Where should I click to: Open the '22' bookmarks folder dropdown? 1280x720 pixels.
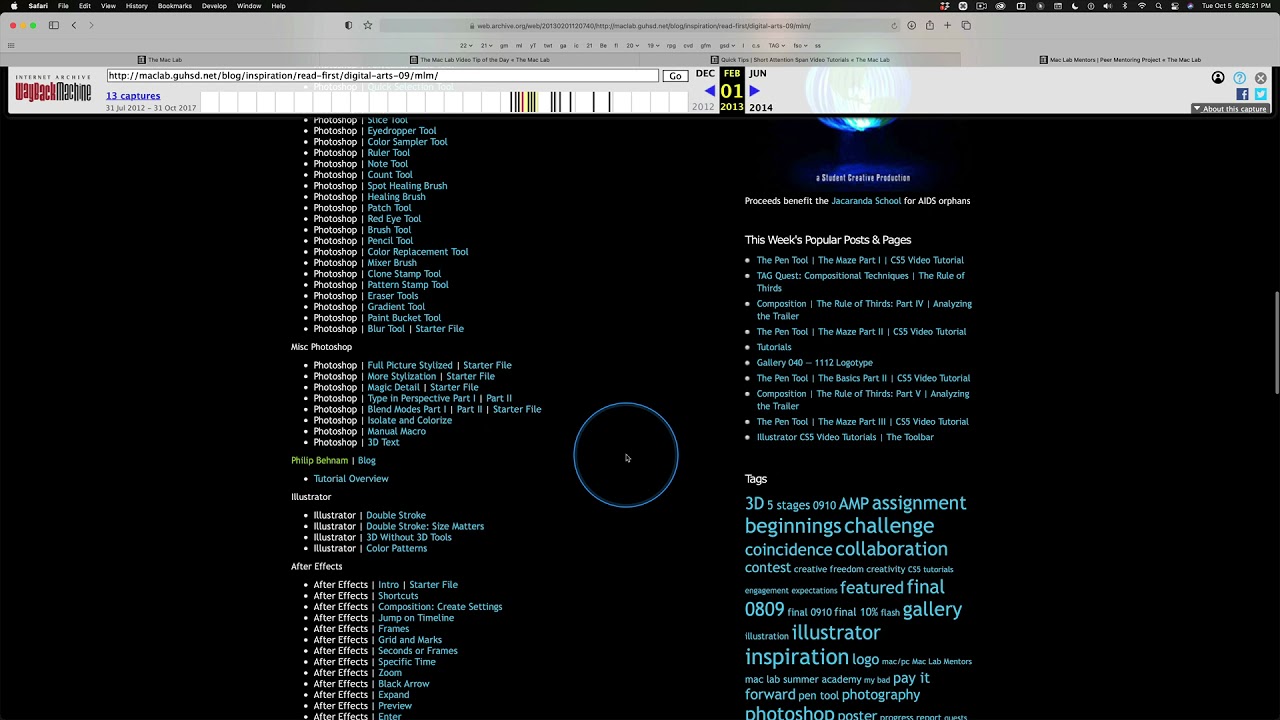[x=466, y=45]
